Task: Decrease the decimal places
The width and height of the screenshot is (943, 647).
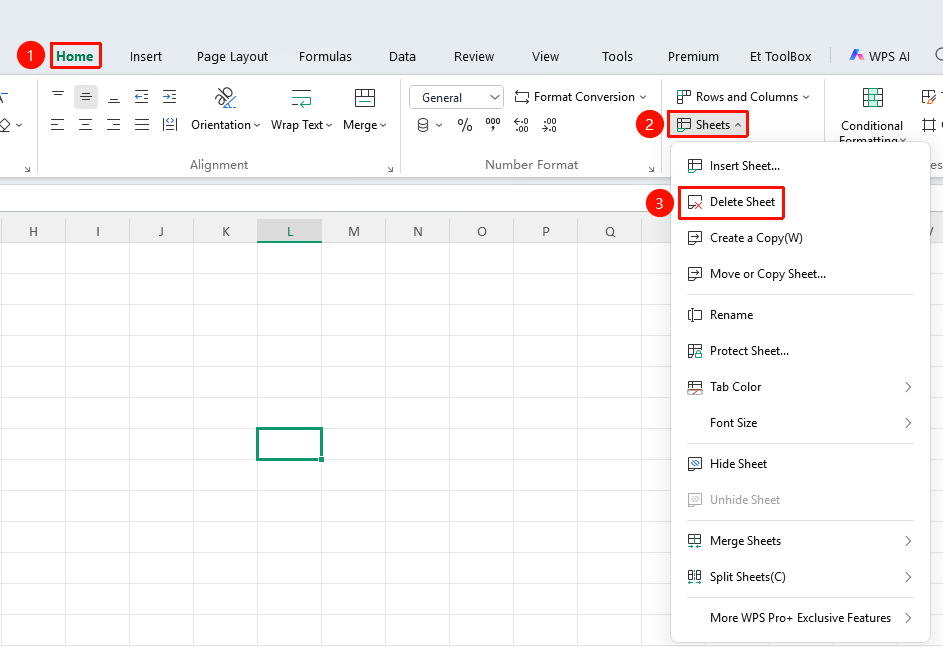Action: 549,125
